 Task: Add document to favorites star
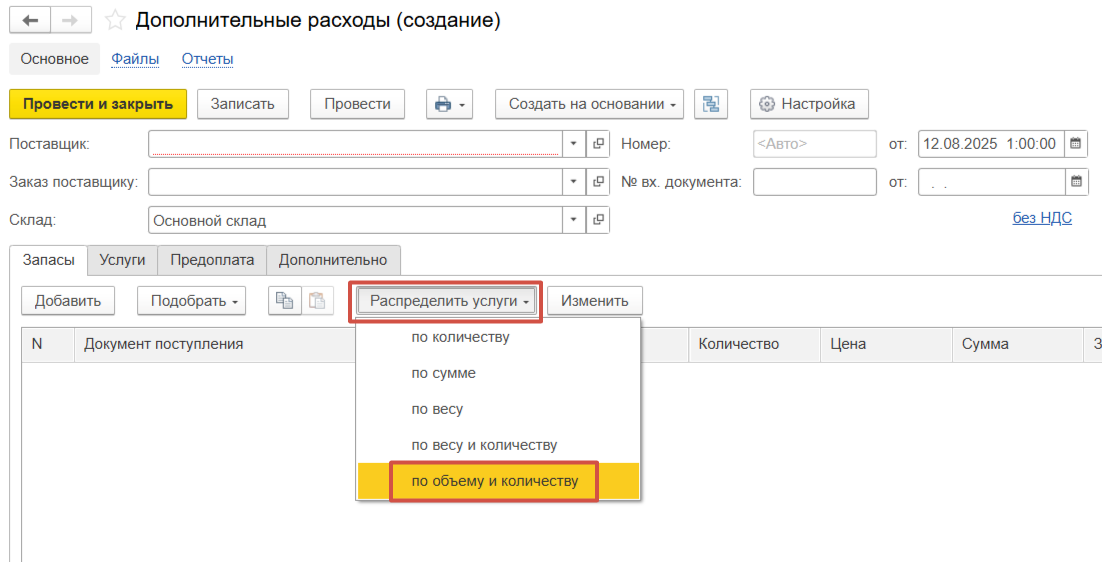[x=116, y=21]
